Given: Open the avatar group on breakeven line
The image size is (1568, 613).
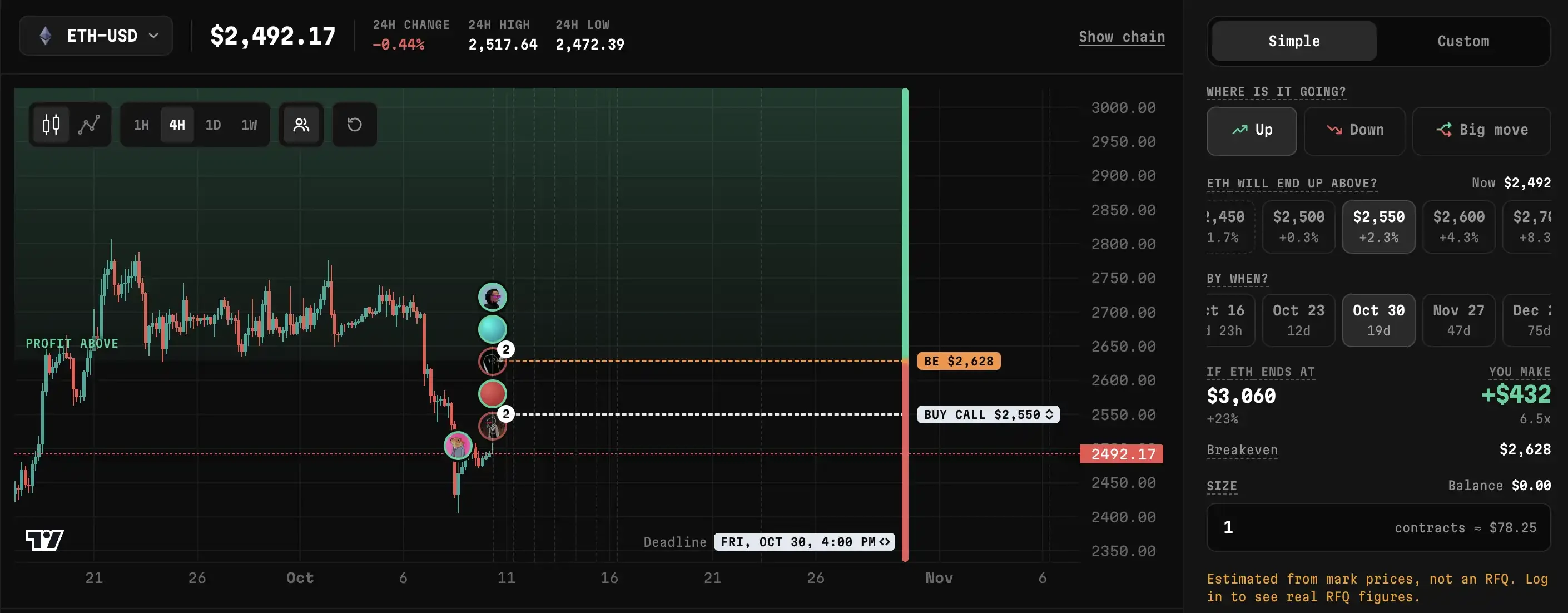Looking at the screenshot, I should (x=494, y=360).
